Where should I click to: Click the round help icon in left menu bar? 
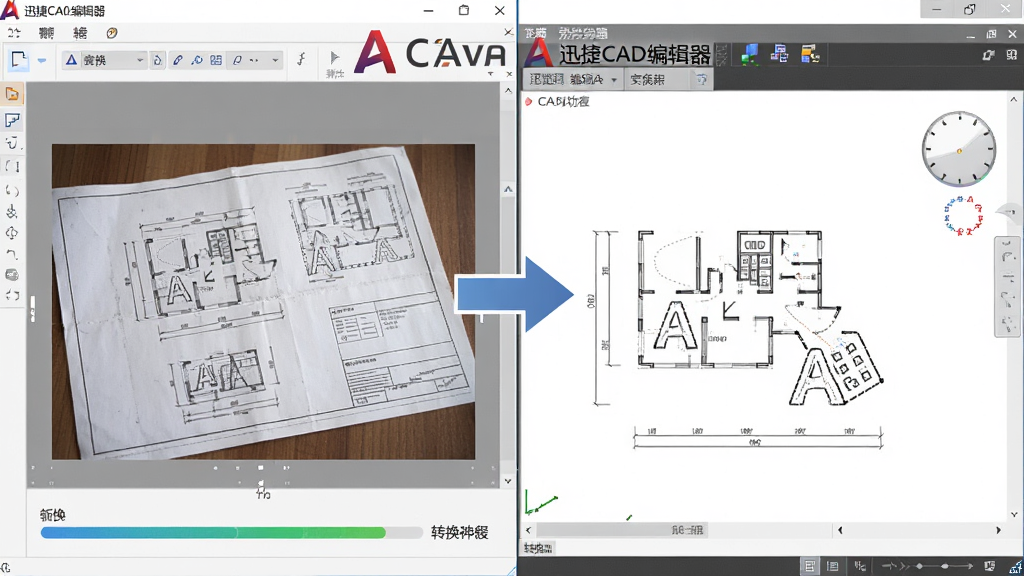(x=112, y=33)
